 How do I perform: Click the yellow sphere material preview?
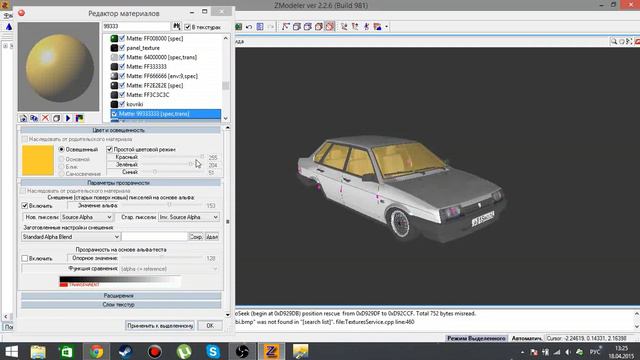click(58, 67)
